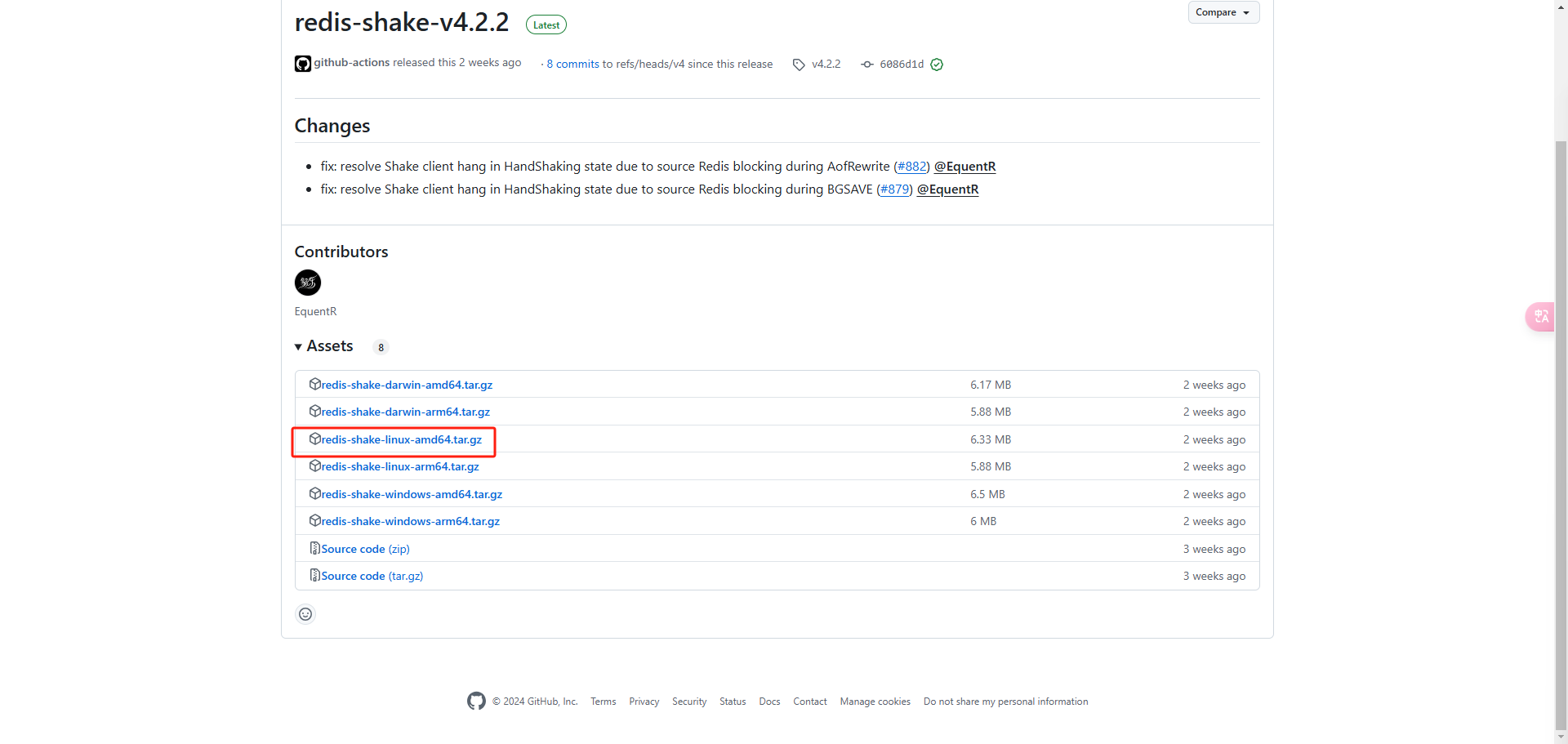Open the github-actions author link
The height and width of the screenshot is (744, 1568).
(352, 63)
